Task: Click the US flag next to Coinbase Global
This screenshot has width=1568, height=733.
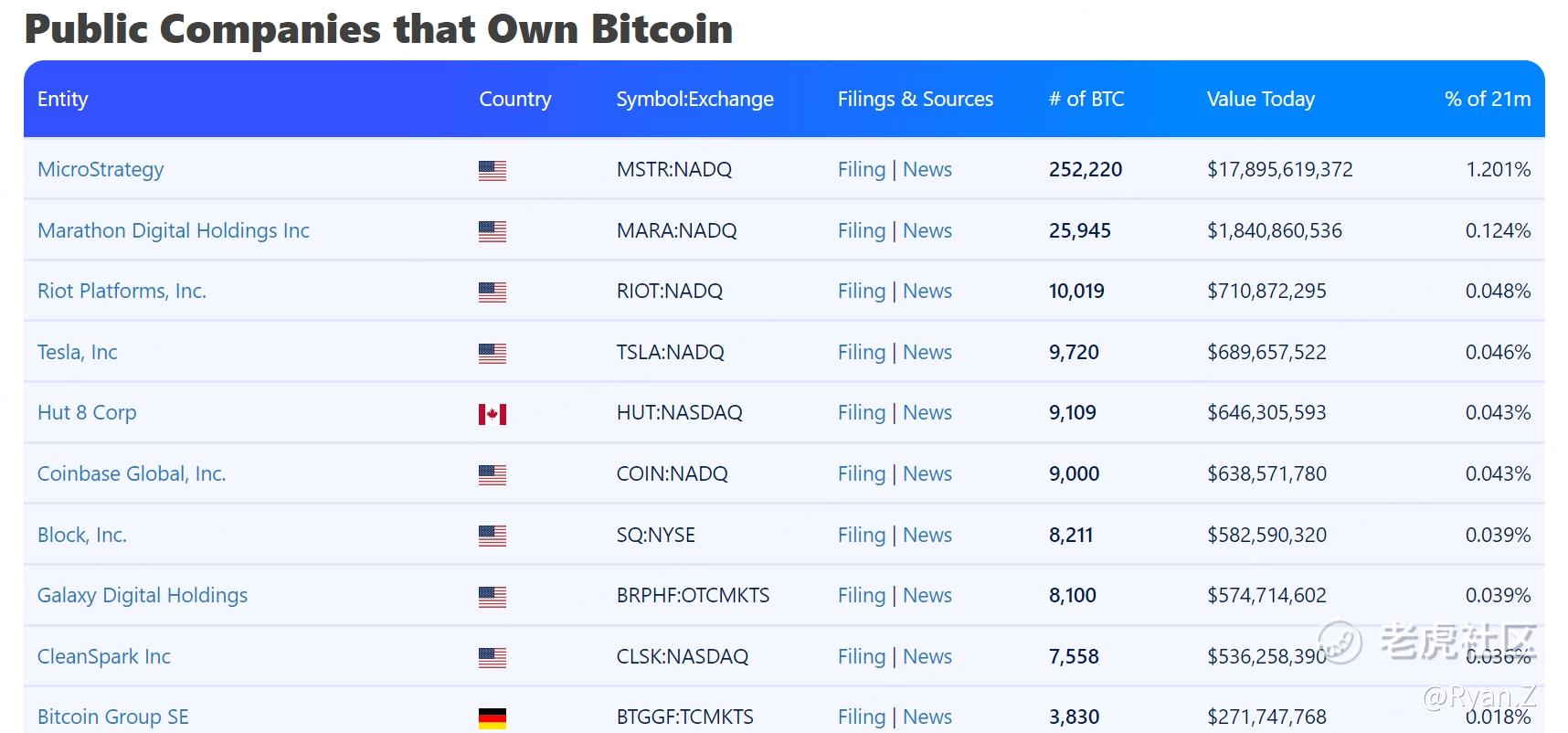Action: click(x=493, y=473)
